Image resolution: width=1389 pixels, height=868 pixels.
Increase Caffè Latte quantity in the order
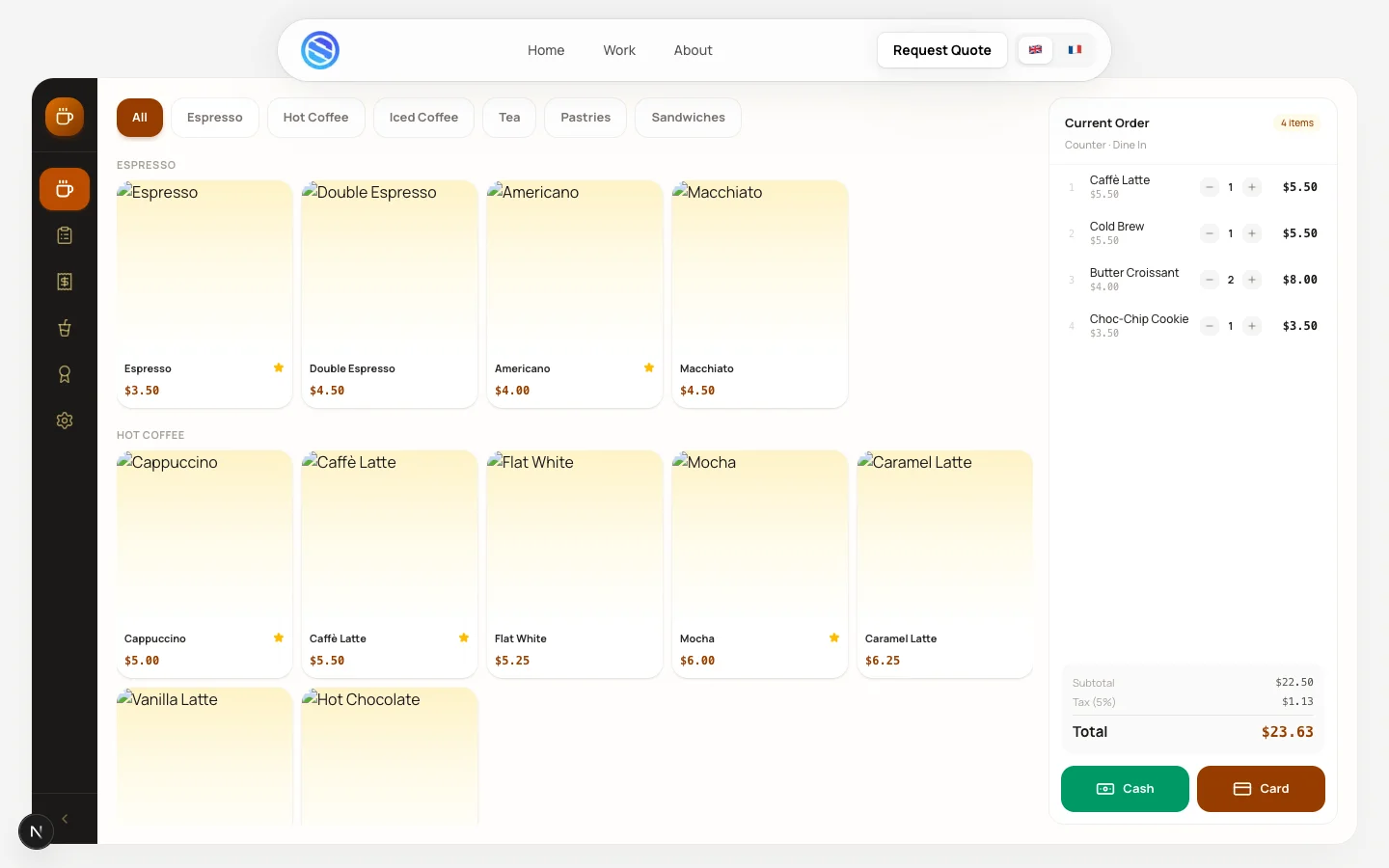pos(1252,187)
